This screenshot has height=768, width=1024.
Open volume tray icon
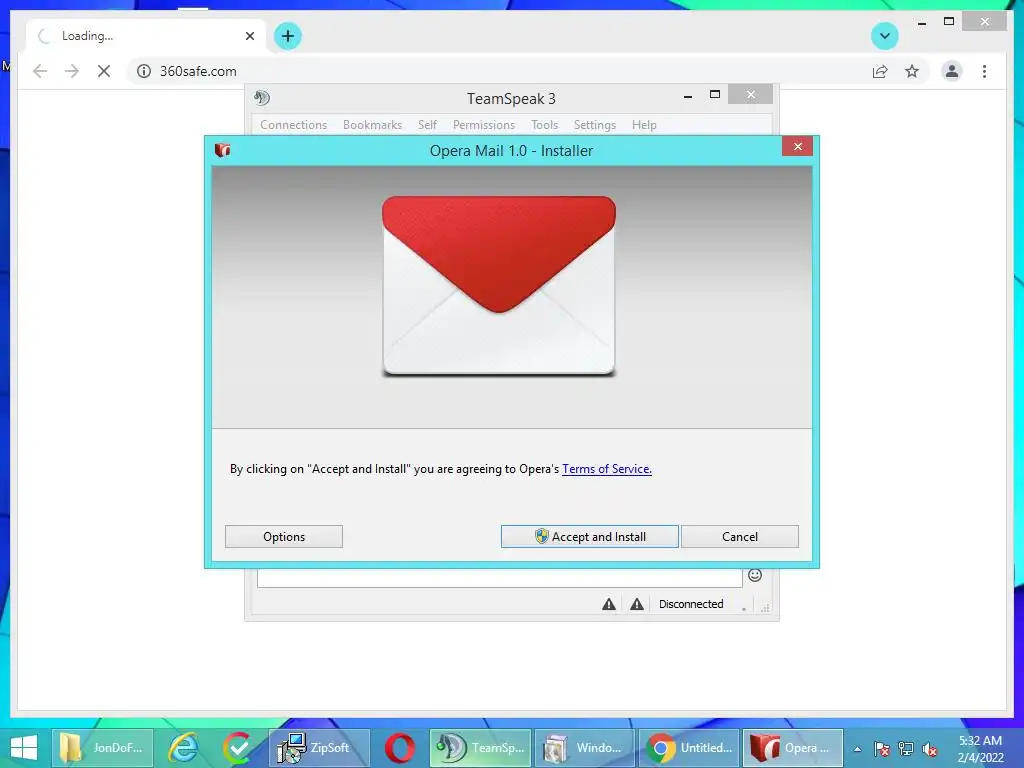[930, 749]
